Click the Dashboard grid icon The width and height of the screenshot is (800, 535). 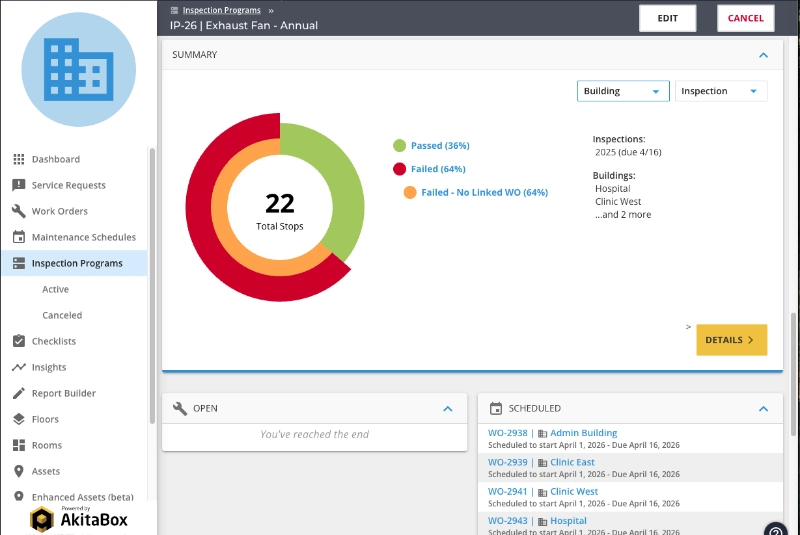[x=19, y=159]
